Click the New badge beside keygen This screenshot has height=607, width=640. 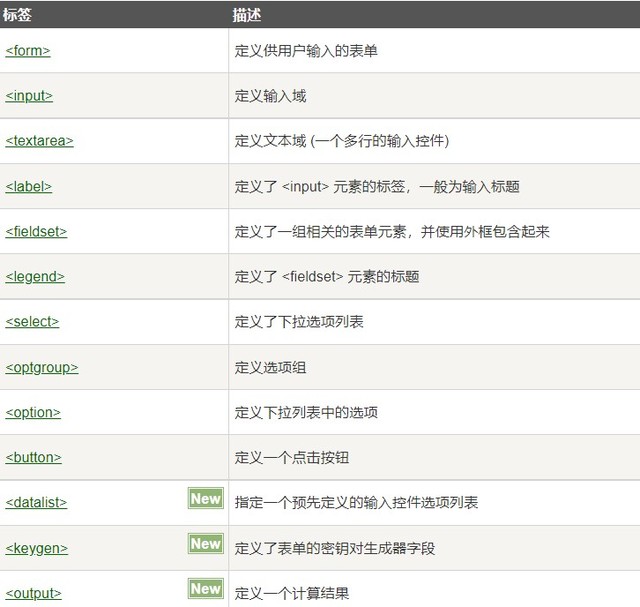pyautogui.click(x=205, y=544)
